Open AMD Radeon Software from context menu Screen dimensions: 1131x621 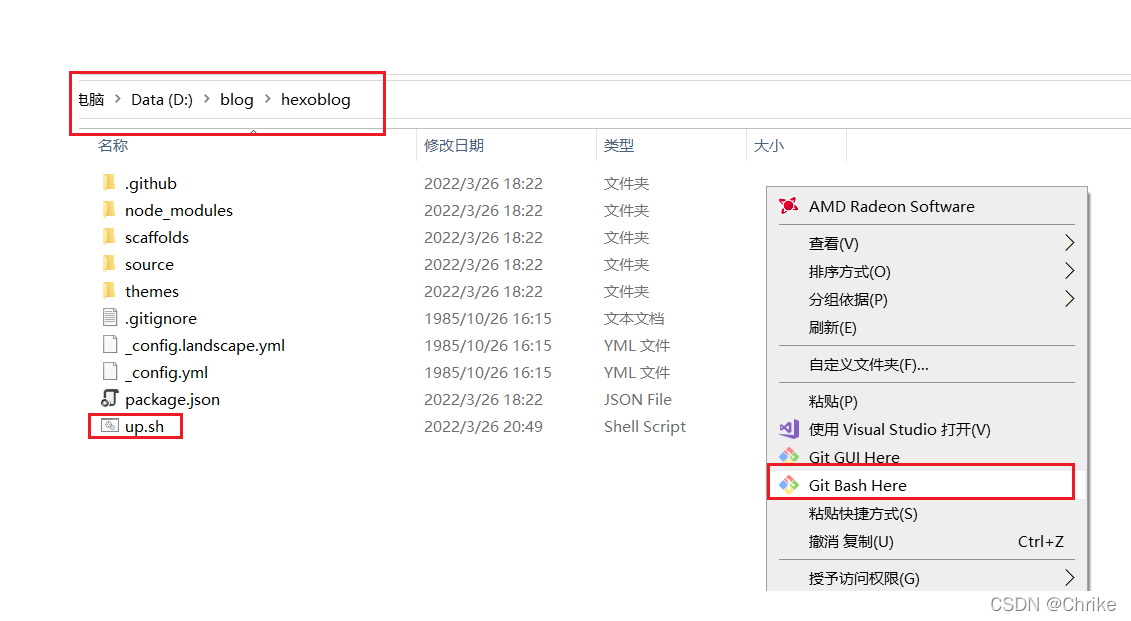tap(926, 206)
